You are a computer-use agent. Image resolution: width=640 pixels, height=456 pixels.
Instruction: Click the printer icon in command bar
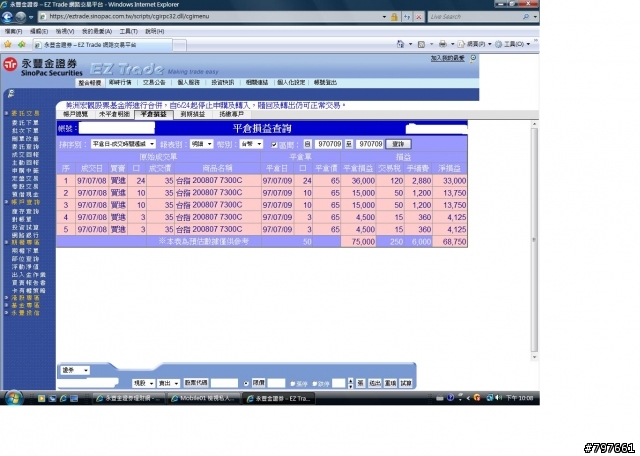pyautogui.click(x=442, y=44)
